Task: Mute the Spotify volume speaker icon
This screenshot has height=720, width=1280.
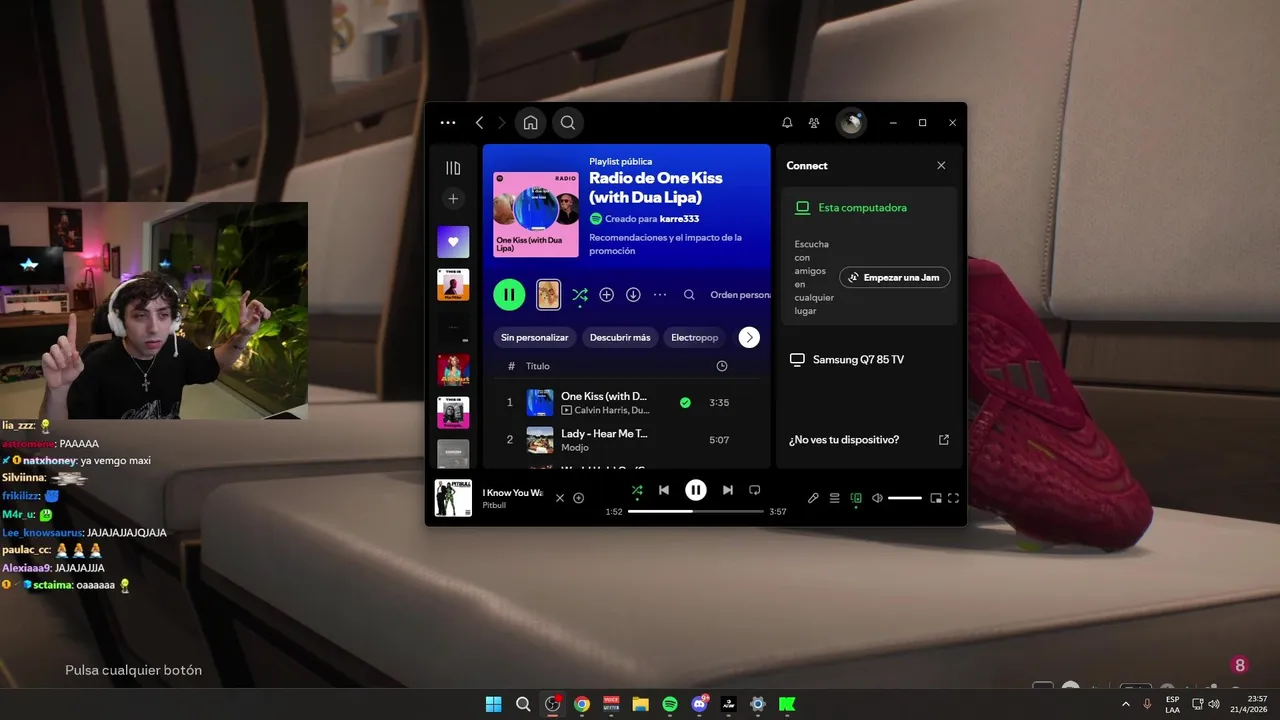Action: [877, 498]
